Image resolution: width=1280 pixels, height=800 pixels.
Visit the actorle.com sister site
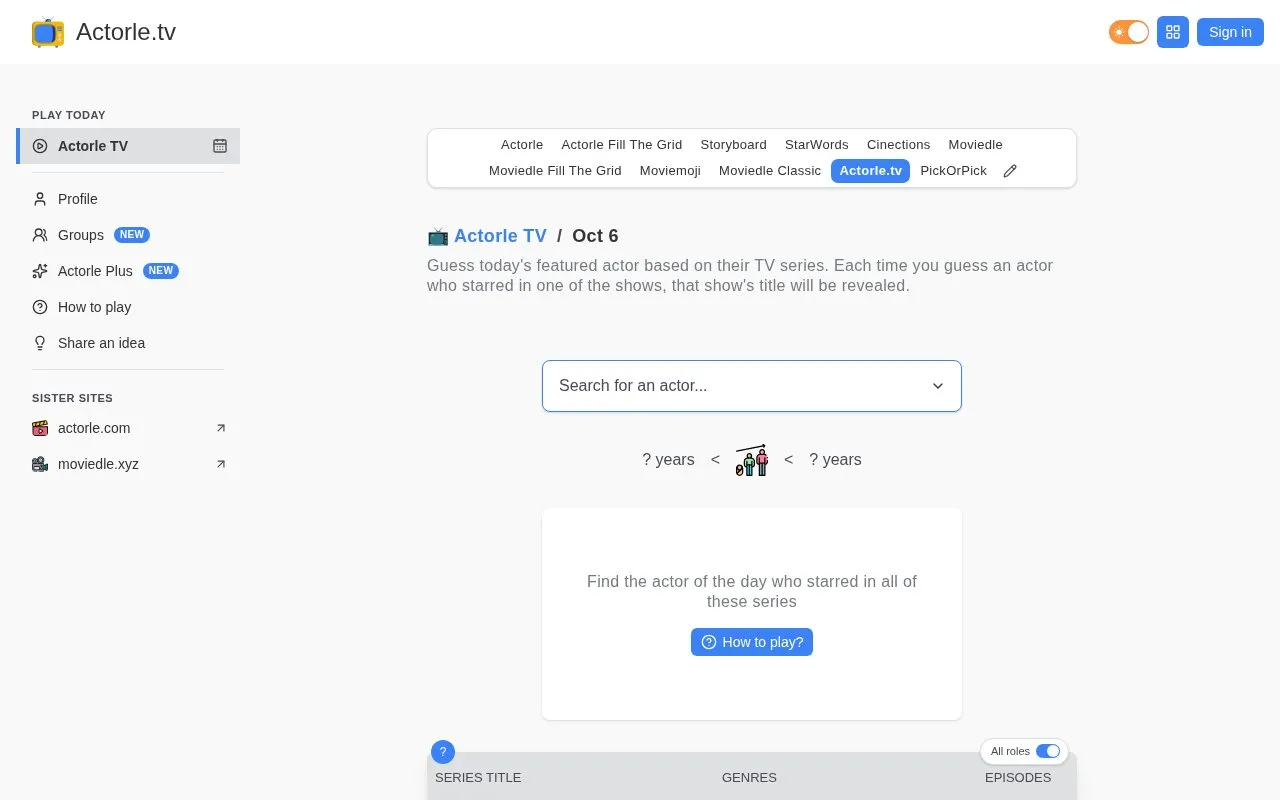pyautogui.click(x=128, y=428)
